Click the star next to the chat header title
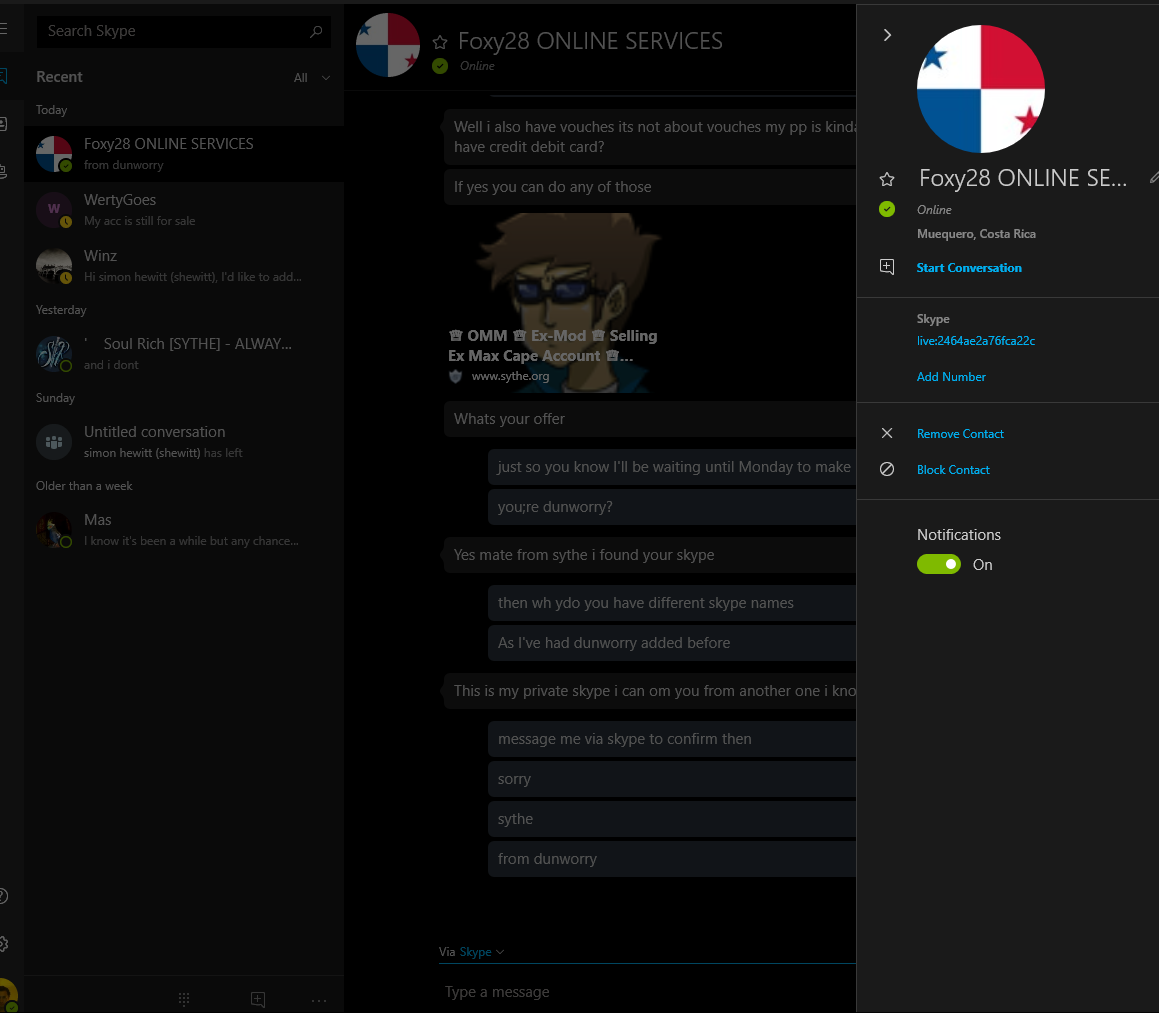Screen dimensions: 1159x1013 [440, 42]
